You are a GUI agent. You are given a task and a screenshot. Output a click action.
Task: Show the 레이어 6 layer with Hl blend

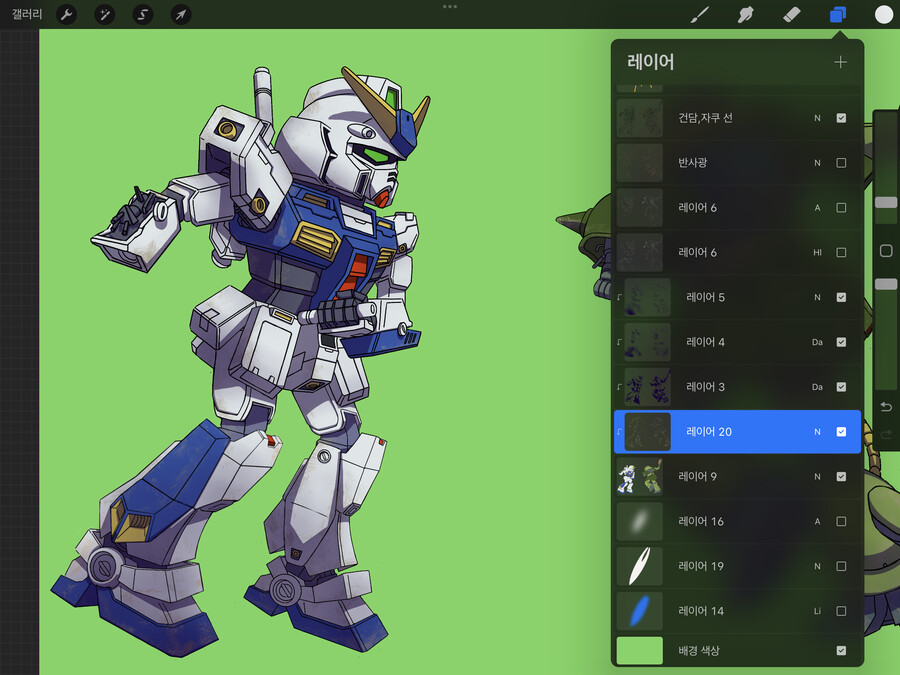841,253
